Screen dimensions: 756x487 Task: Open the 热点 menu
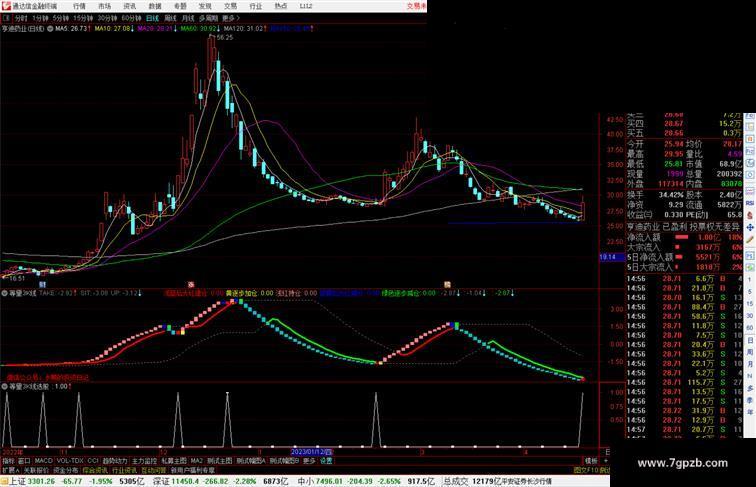pyautogui.click(x=281, y=6)
